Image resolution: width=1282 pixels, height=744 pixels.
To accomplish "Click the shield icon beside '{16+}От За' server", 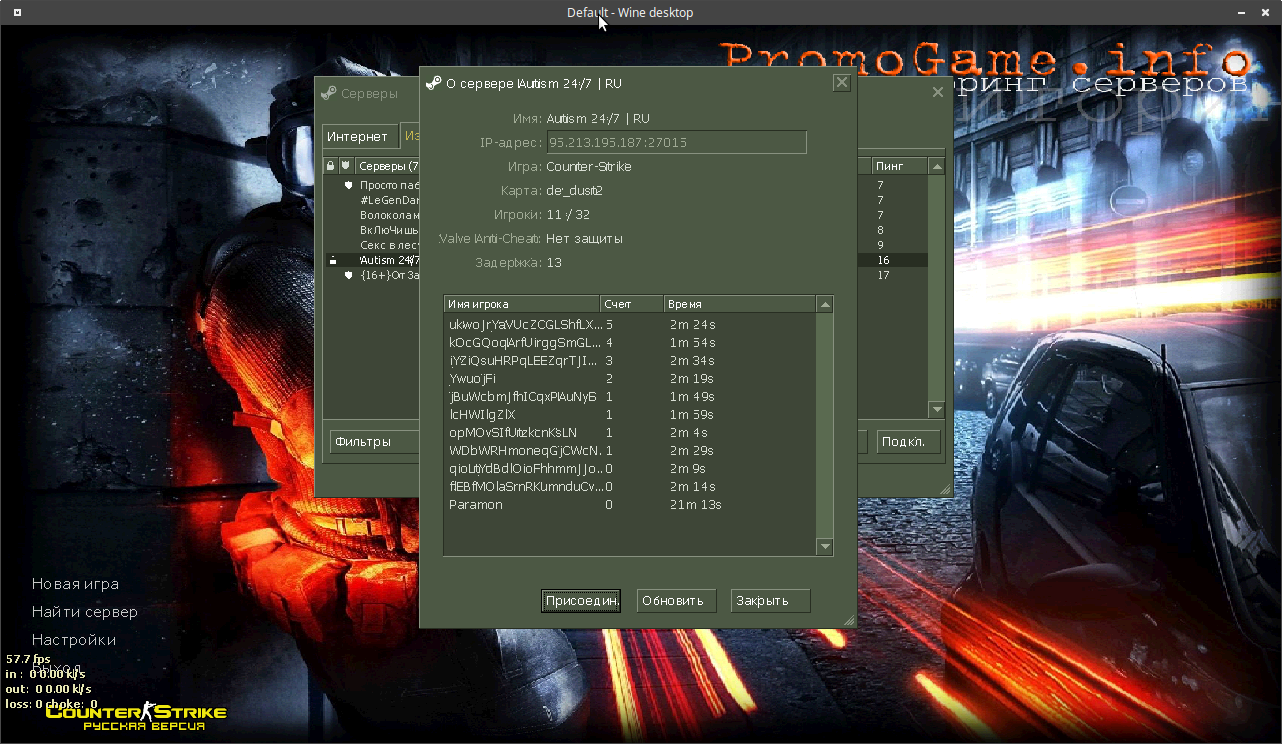I will [x=349, y=275].
